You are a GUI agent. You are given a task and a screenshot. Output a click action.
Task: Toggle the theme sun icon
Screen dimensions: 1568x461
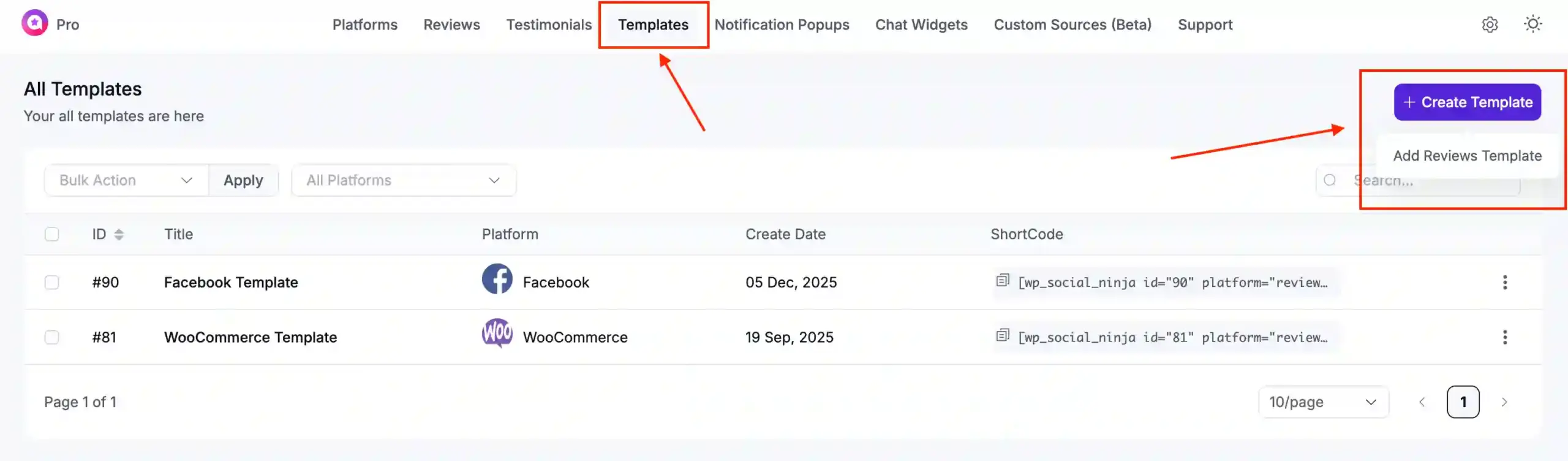(x=1533, y=25)
